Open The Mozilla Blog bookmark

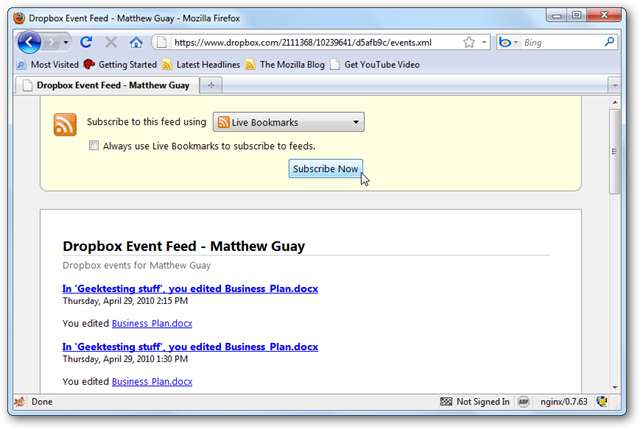click(x=285, y=64)
